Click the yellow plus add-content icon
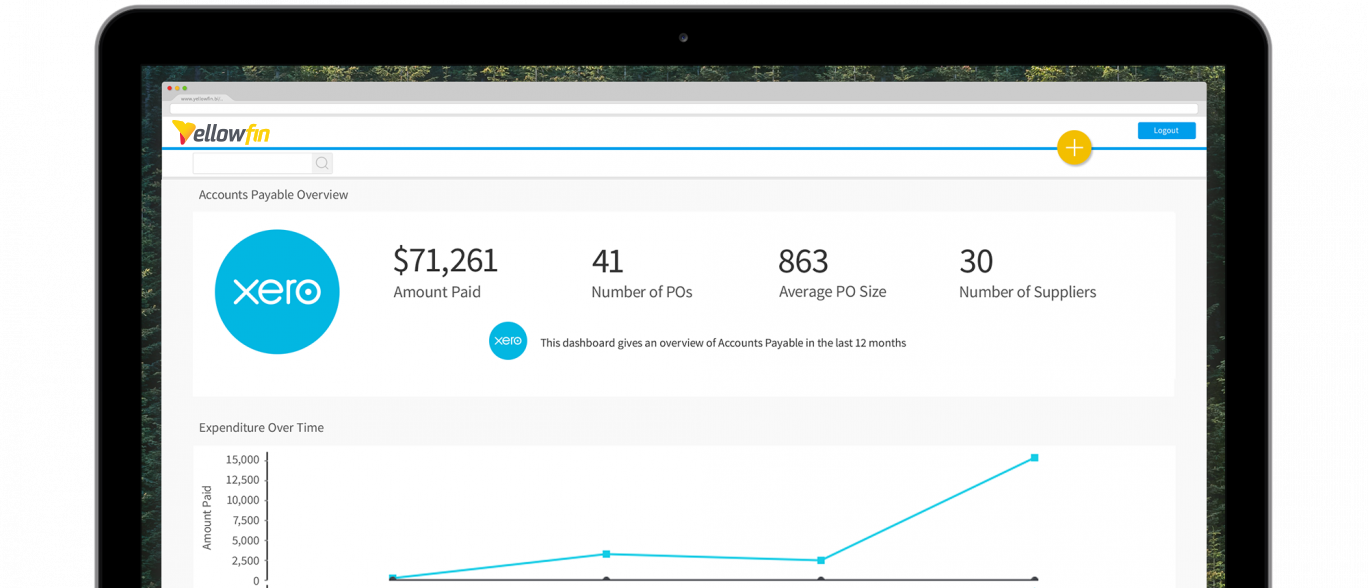The width and height of the screenshot is (1368, 588). [x=1074, y=147]
